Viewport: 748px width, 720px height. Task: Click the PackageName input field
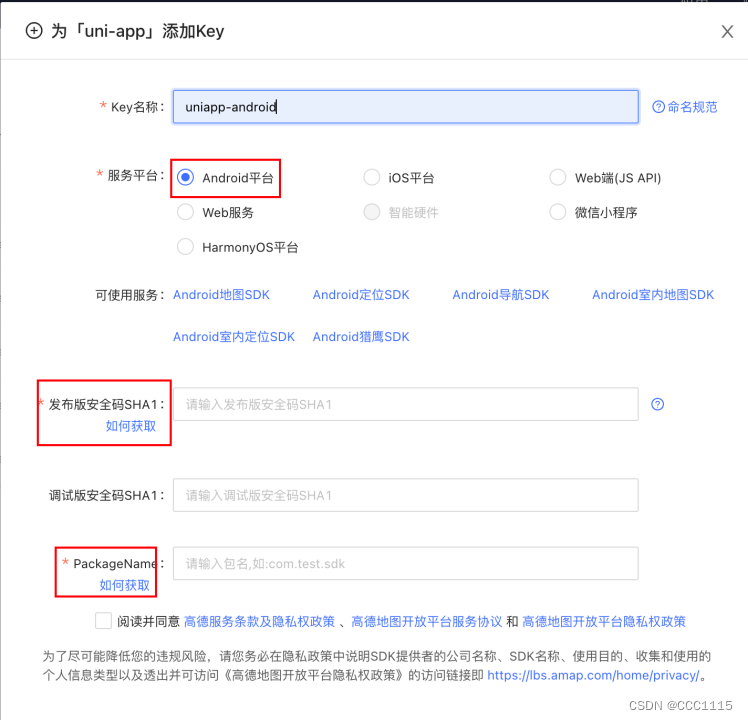(405, 563)
